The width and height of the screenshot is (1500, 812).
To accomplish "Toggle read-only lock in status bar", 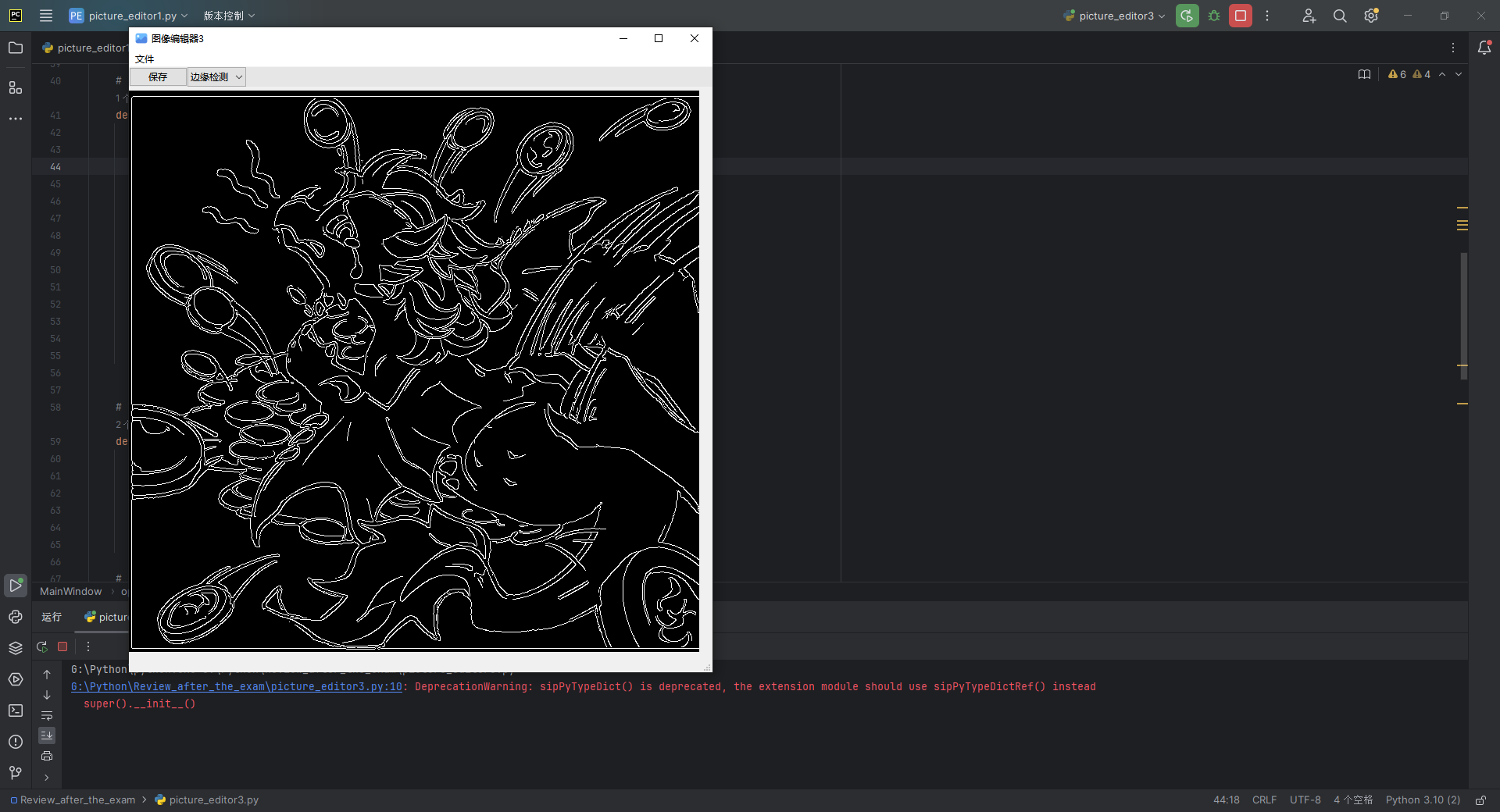I will [1480, 800].
